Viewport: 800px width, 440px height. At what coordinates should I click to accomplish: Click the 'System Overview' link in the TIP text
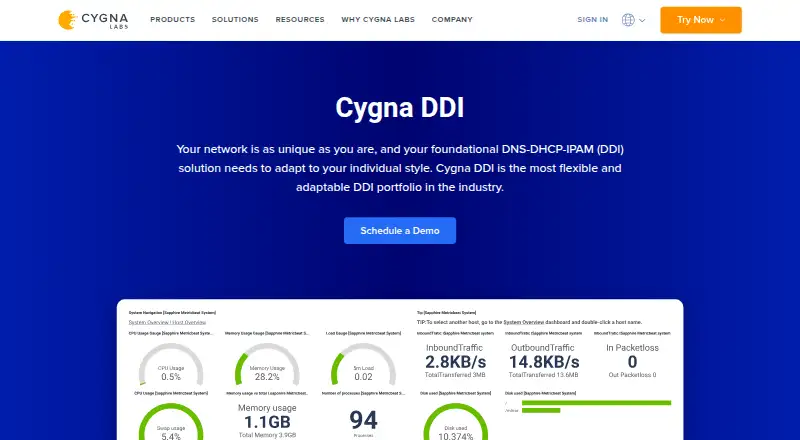(523, 322)
